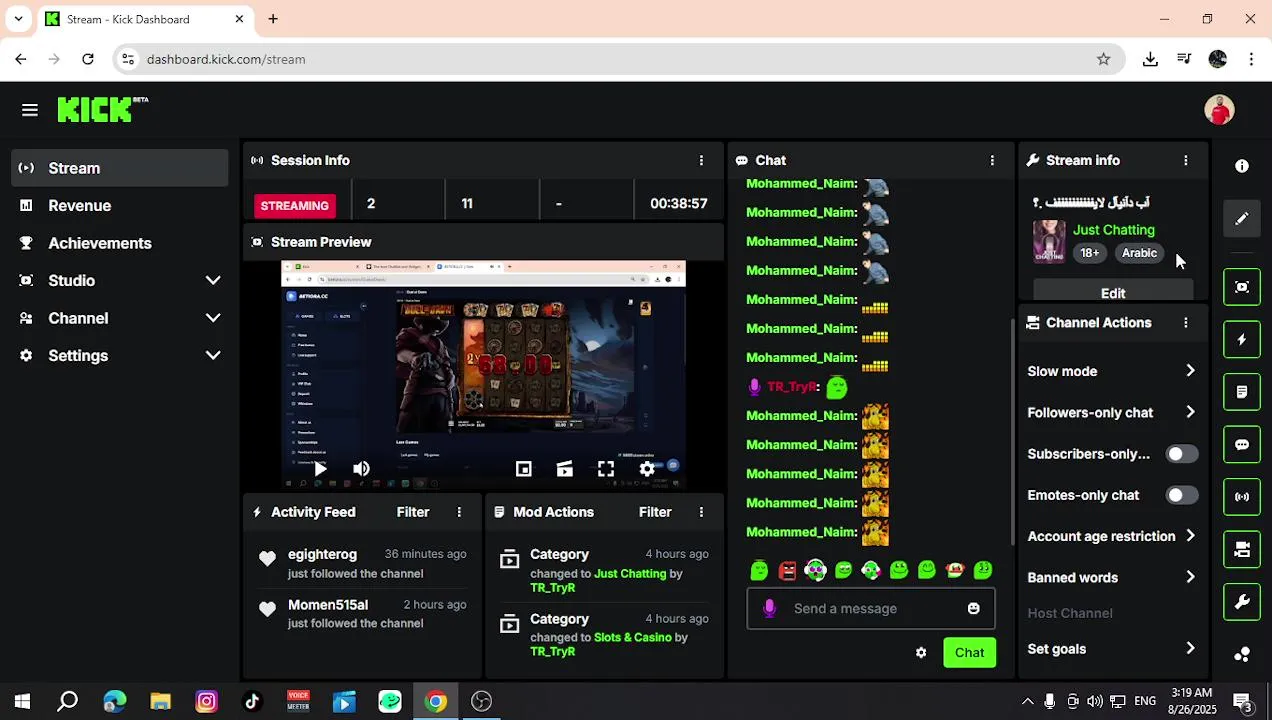
Task: Go to Stream page in sidebar
Action: click(120, 168)
